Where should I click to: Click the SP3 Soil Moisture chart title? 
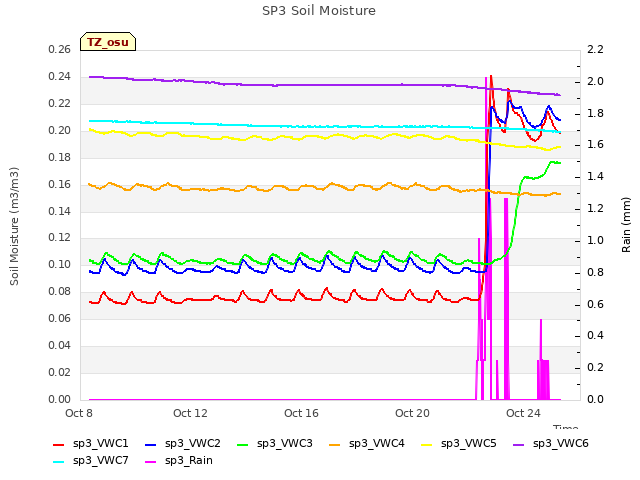pos(319,11)
